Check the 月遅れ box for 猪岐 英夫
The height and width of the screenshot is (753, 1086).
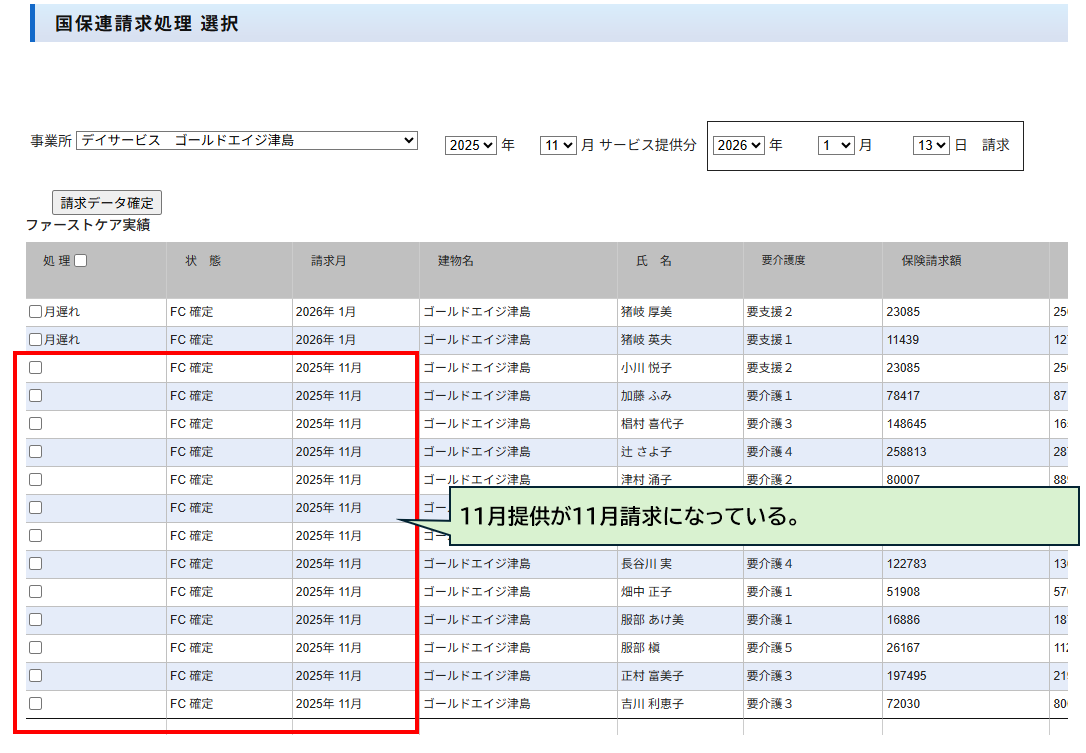(x=36, y=340)
